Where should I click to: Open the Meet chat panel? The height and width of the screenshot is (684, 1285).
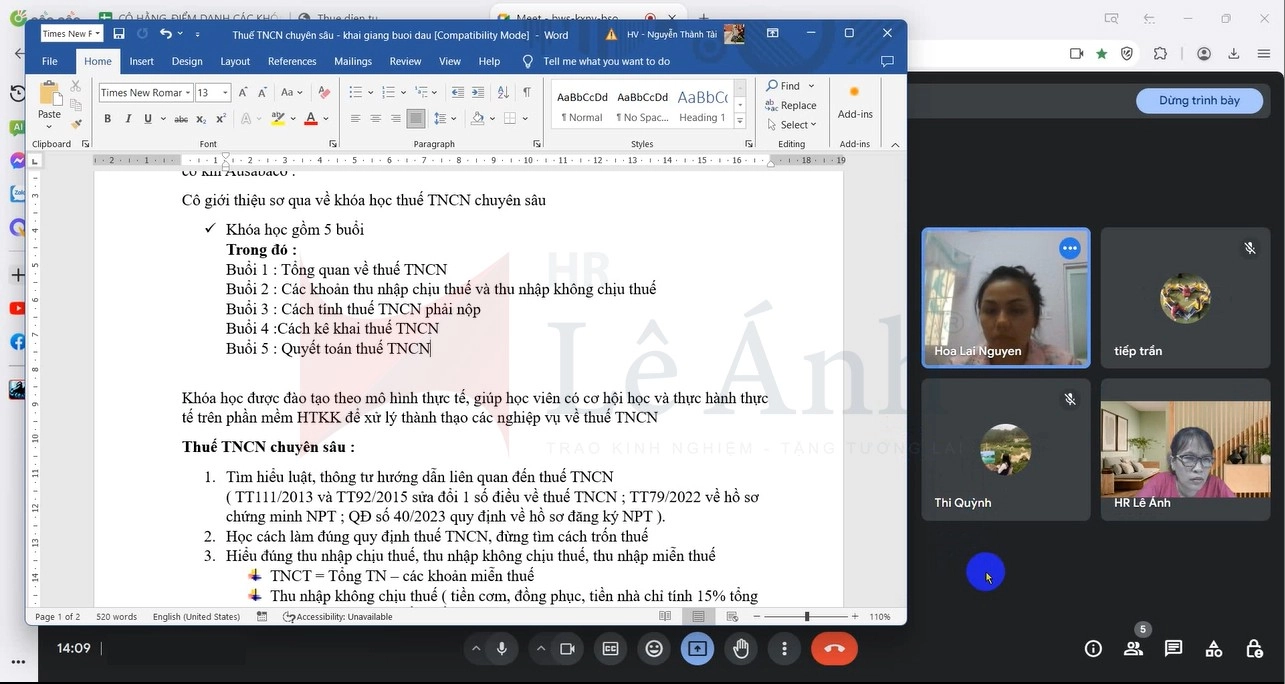coord(1173,648)
